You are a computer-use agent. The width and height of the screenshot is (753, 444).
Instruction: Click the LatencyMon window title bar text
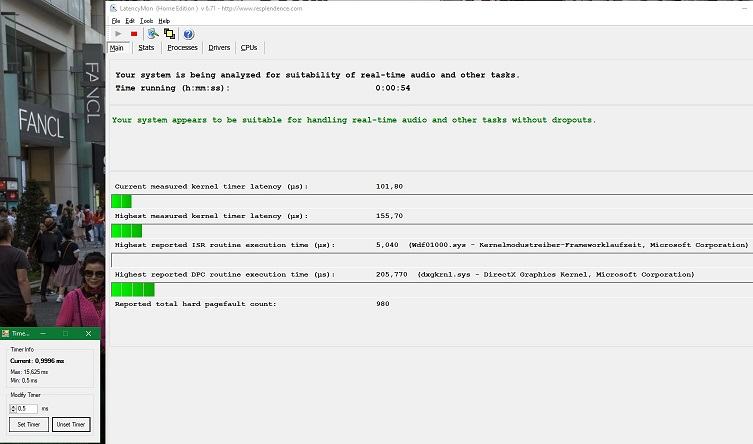click(211, 8)
